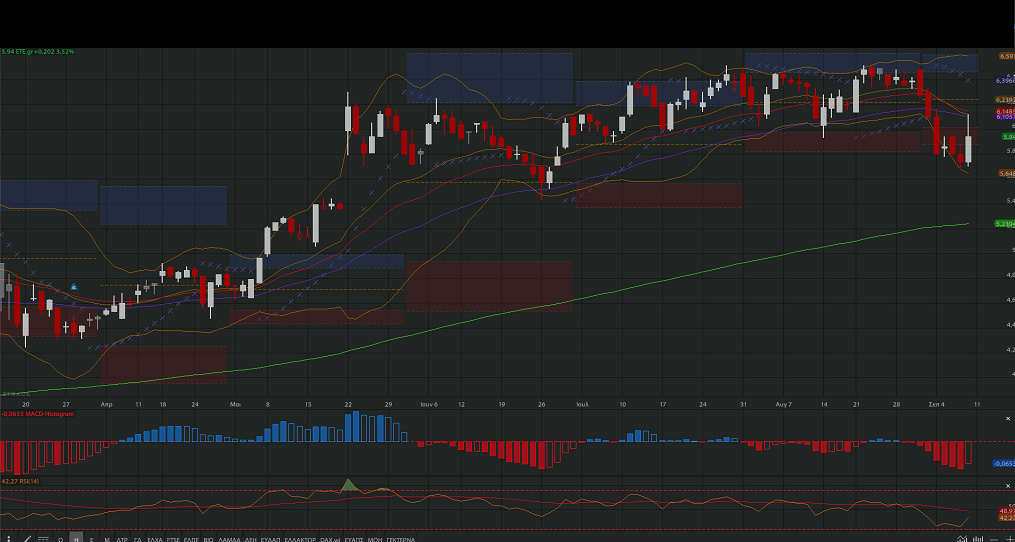Click the Ιουλ date axis label
This screenshot has width=1015, height=542.
pyautogui.click(x=583, y=404)
